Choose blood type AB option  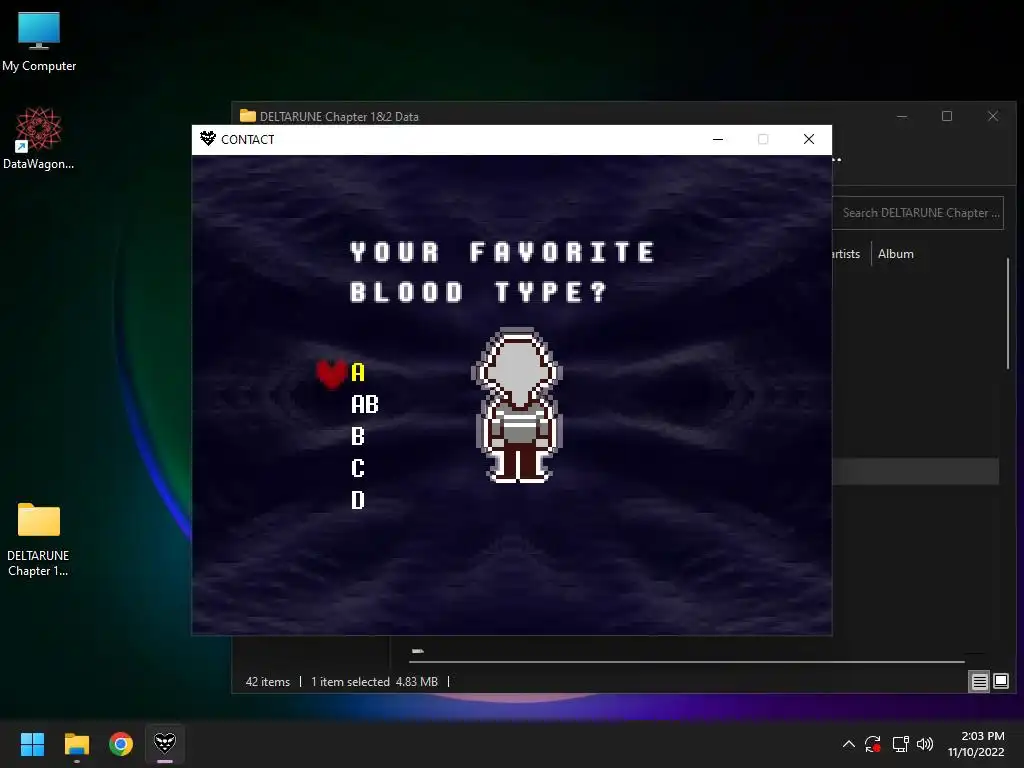pyautogui.click(x=364, y=404)
